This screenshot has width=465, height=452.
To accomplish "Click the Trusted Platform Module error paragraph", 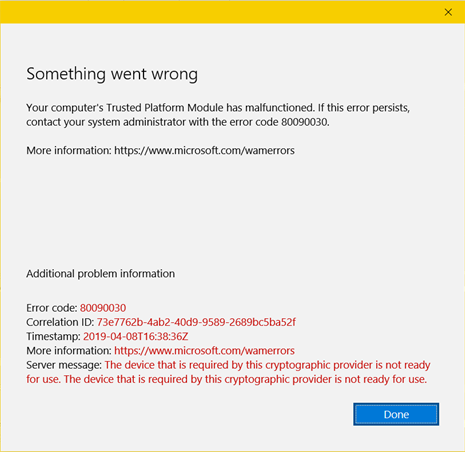I will [x=218, y=115].
